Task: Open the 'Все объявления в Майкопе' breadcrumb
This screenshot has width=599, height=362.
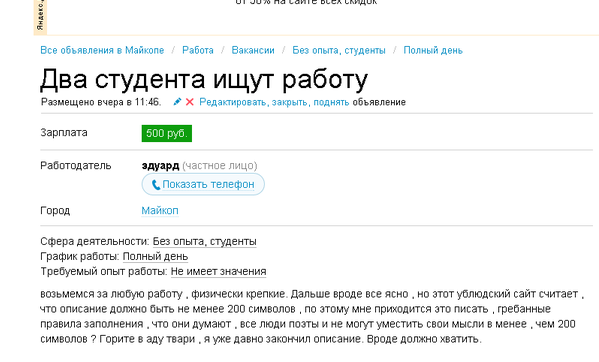Action: [x=102, y=50]
